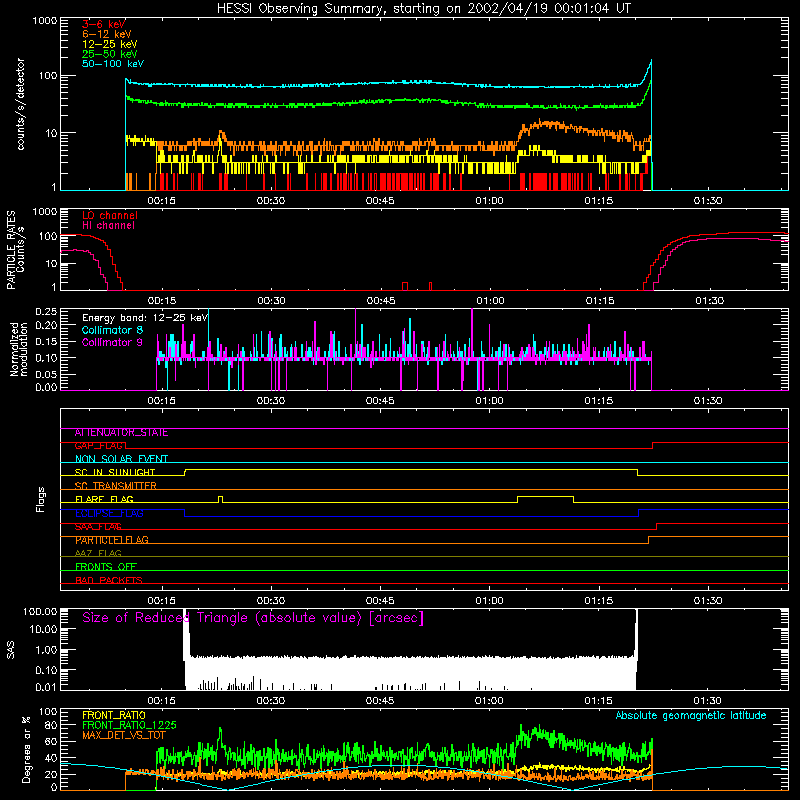Click the 'Energy band: 12-25 keV' label
Viewport: 800px width, 800px height.
point(145,318)
